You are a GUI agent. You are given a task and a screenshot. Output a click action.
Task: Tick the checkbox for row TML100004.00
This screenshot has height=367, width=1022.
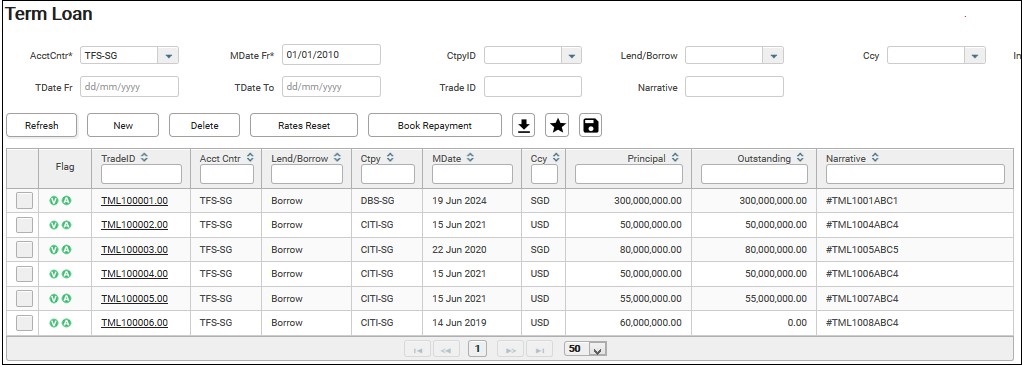[x=24, y=274]
